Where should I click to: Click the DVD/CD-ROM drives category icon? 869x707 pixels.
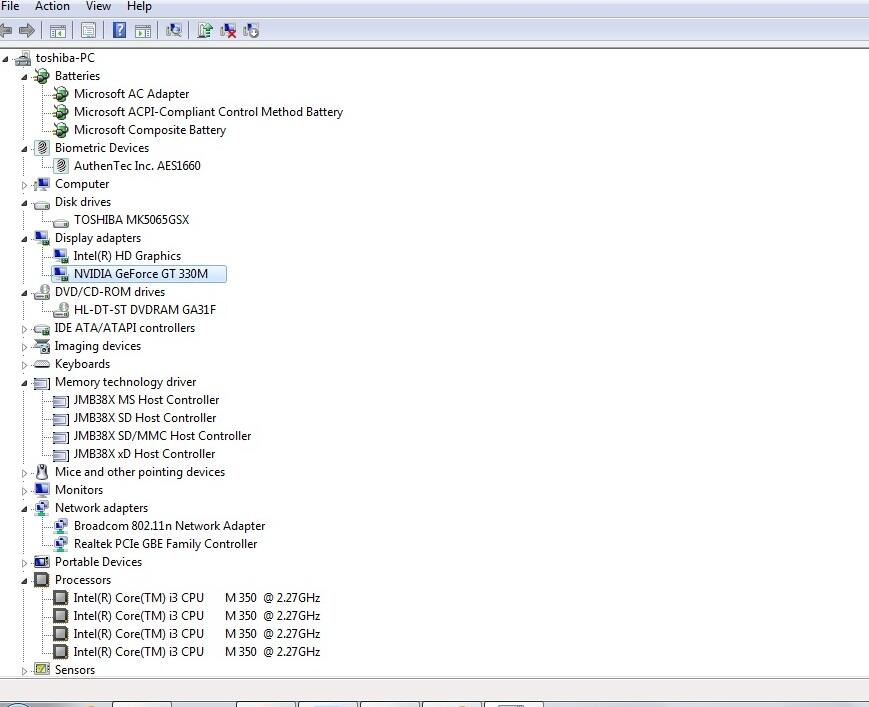pyautogui.click(x=42, y=292)
